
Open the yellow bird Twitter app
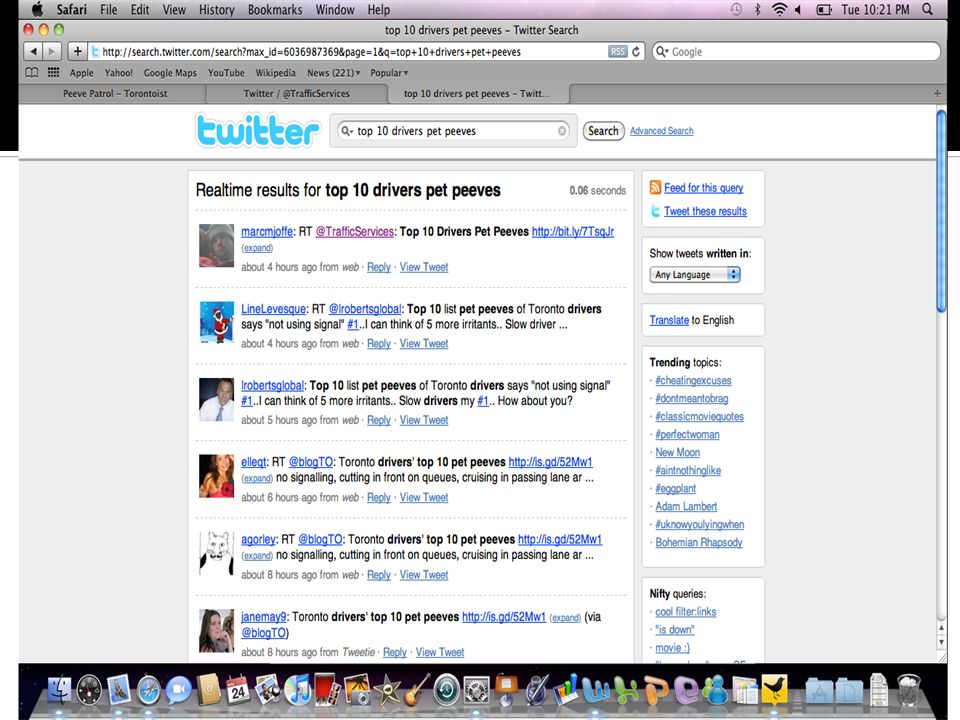click(774, 690)
